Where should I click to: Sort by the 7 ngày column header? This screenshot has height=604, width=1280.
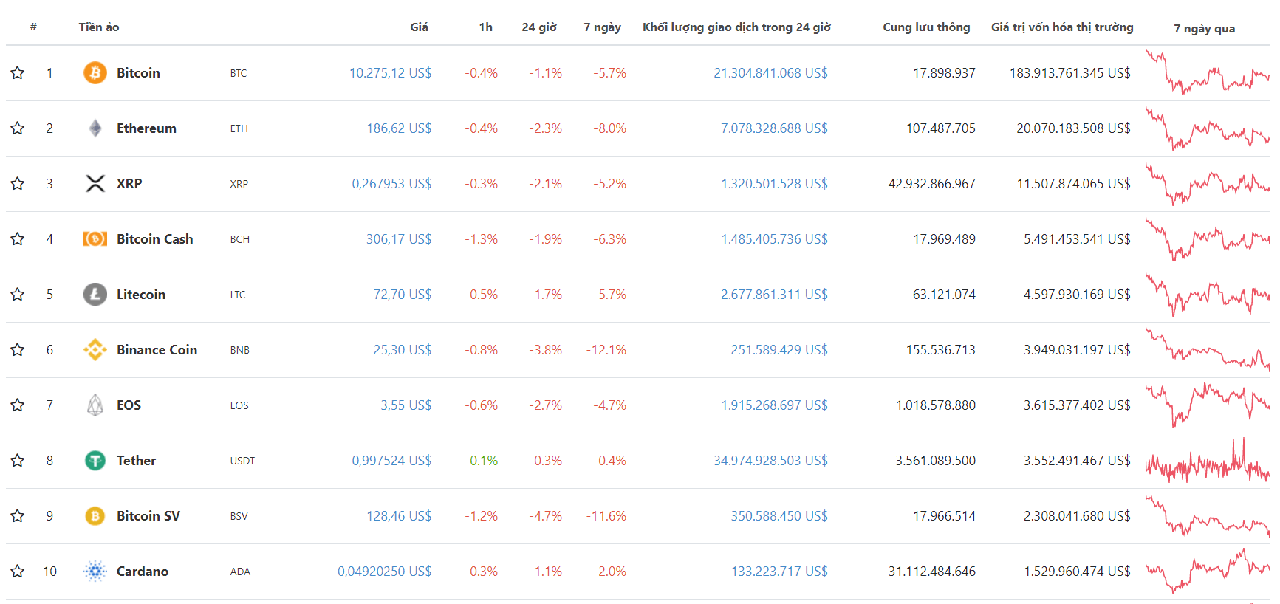point(603,27)
